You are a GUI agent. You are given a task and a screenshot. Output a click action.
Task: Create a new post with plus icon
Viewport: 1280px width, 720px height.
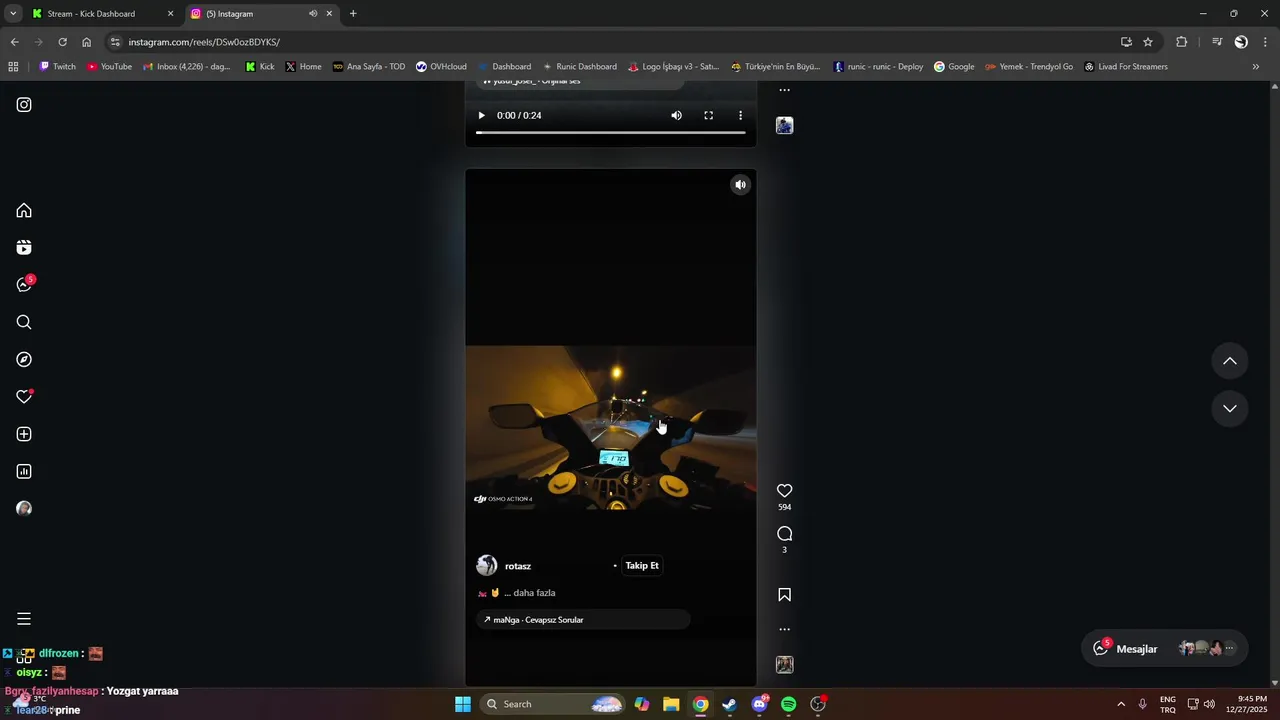(24, 434)
